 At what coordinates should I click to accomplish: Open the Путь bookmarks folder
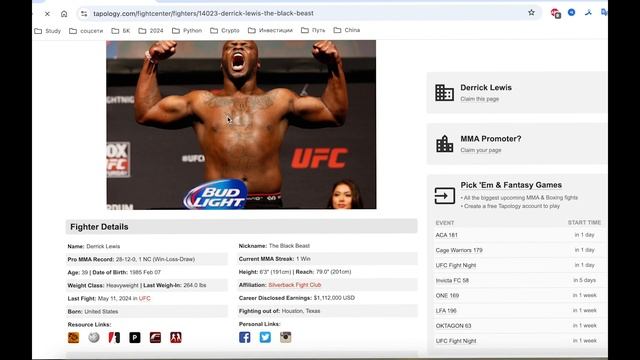click(x=313, y=31)
